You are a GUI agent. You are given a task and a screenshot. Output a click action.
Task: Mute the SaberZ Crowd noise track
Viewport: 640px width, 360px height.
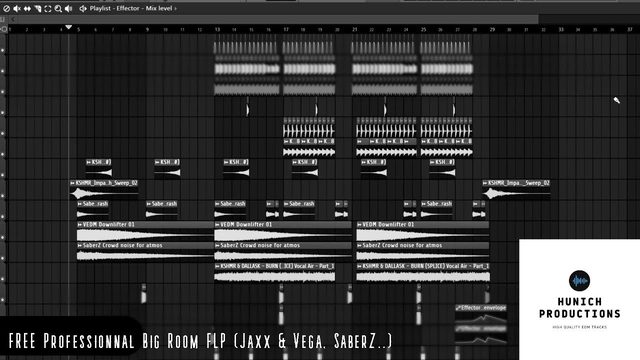(x=3, y=258)
